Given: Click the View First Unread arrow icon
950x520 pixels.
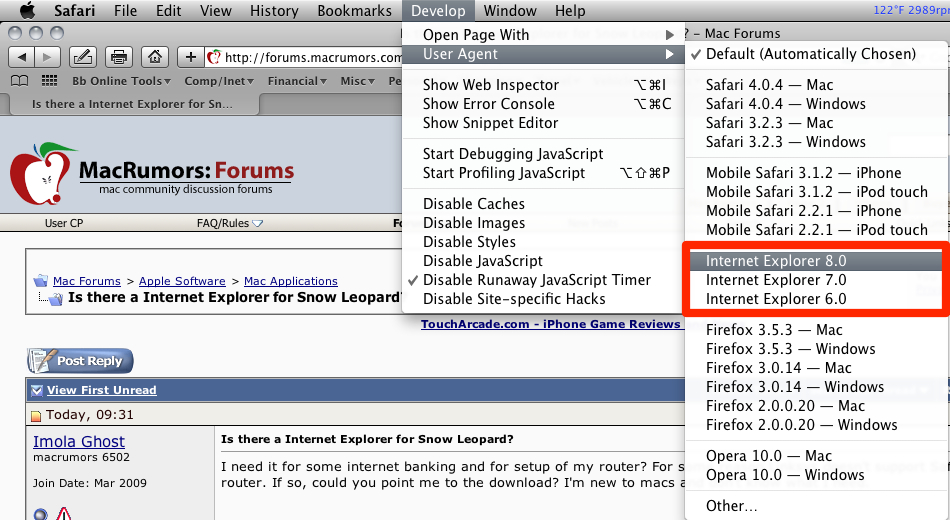Looking at the screenshot, I should click(x=36, y=390).
